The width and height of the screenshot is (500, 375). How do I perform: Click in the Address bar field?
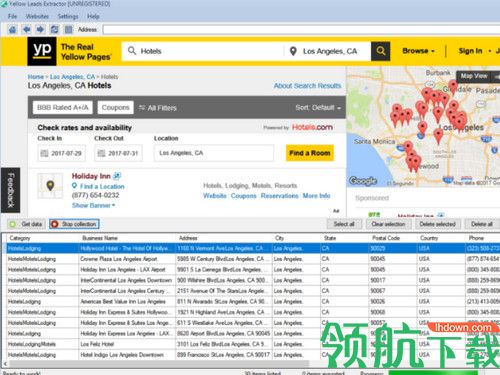tap(301, 30)
